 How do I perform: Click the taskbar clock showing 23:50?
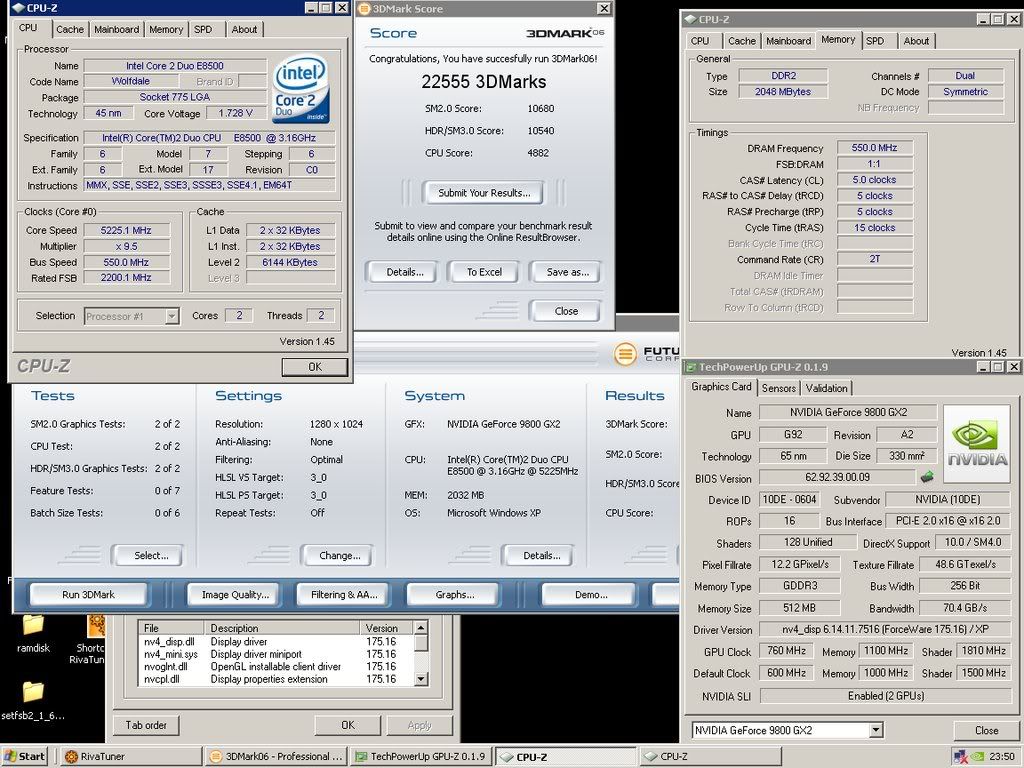pos(1002,757)
